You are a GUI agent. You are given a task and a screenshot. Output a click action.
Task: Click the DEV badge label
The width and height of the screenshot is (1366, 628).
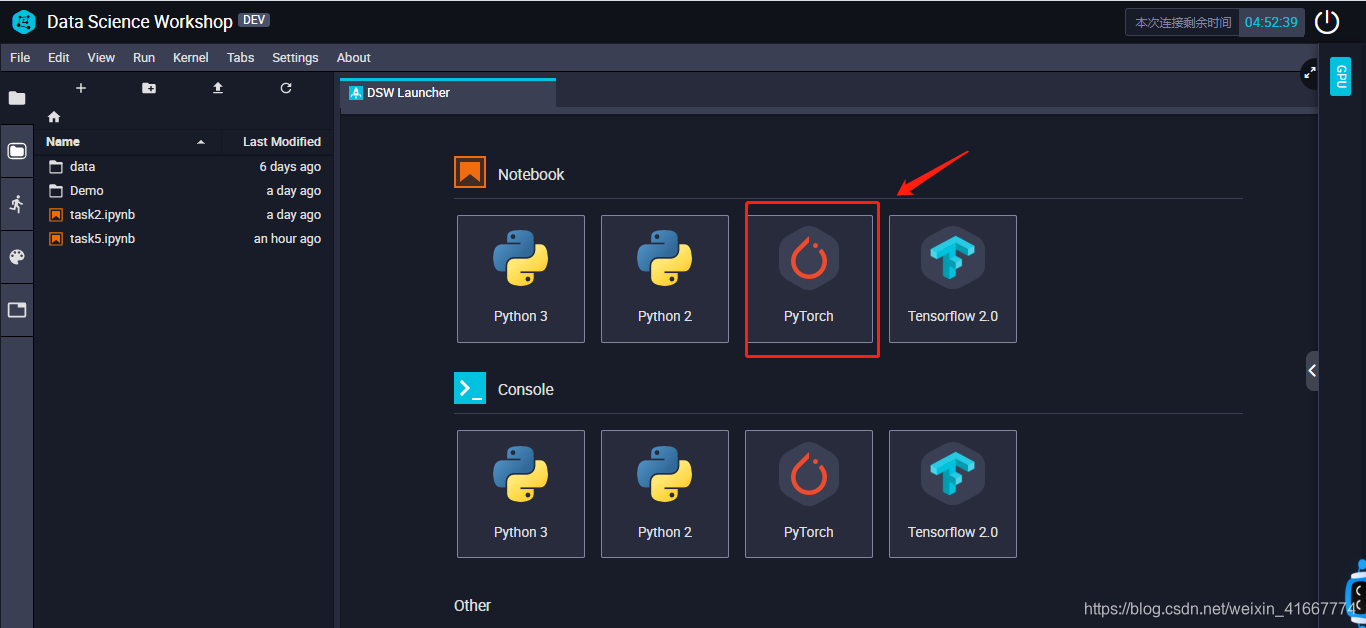click(254, 20)
